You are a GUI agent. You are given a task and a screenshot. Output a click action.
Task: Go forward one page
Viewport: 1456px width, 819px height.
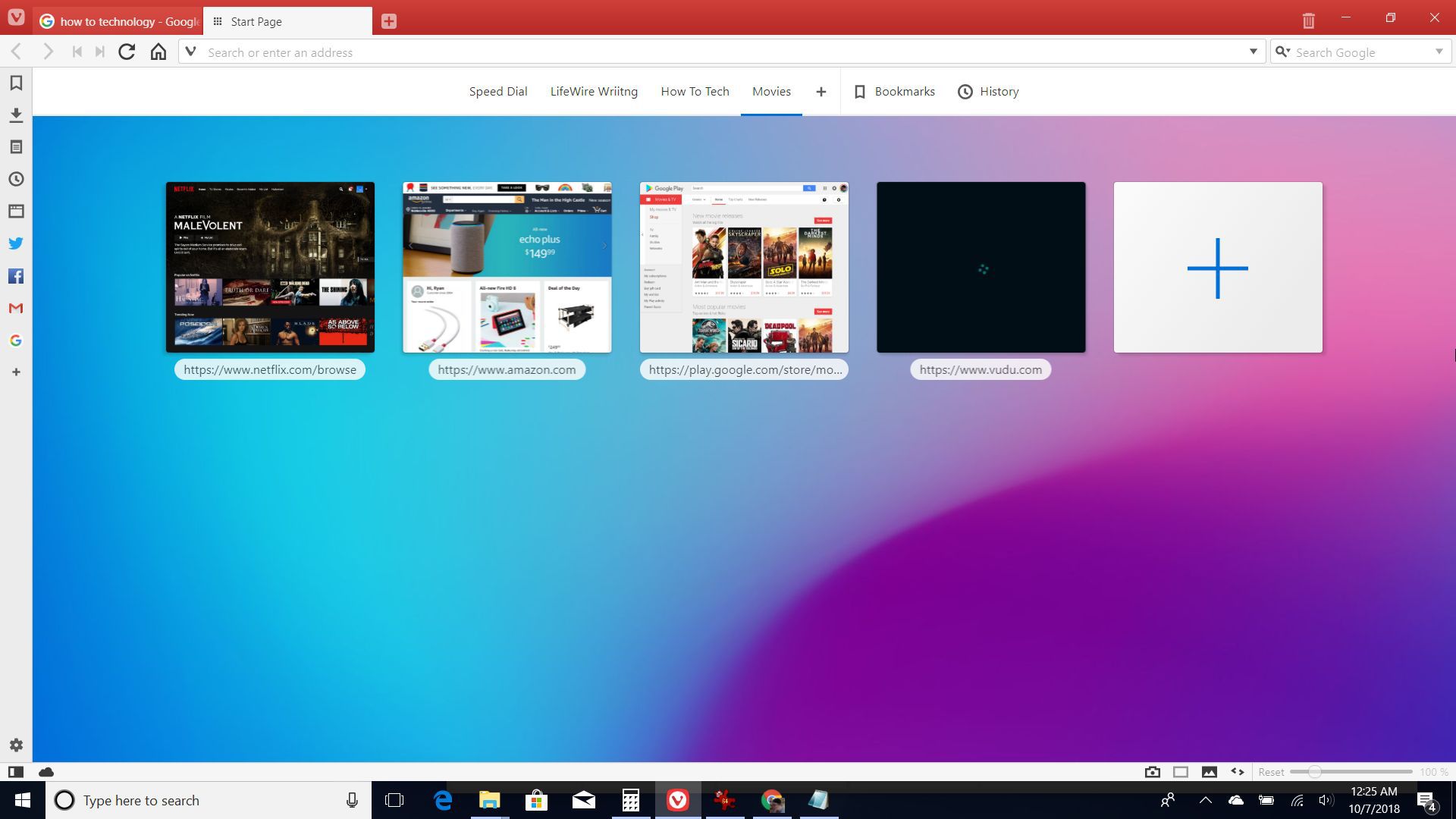(x=48, y=52)
